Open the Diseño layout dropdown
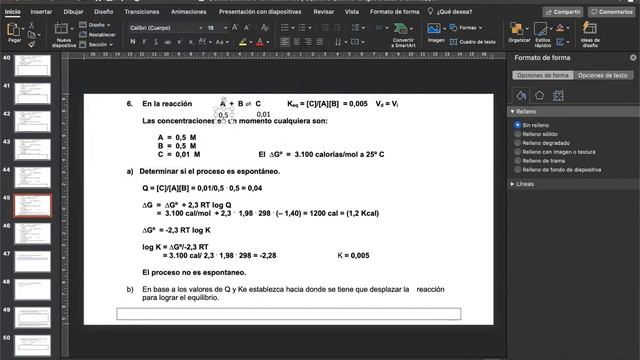640x360 pixels. (x=95, y=25)
